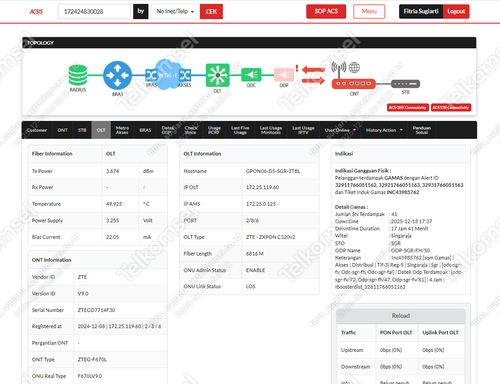Viewport: 500px width, 384px height.
Task: Click the ticket number INC43985762
Action: click(x=403, y=192)
